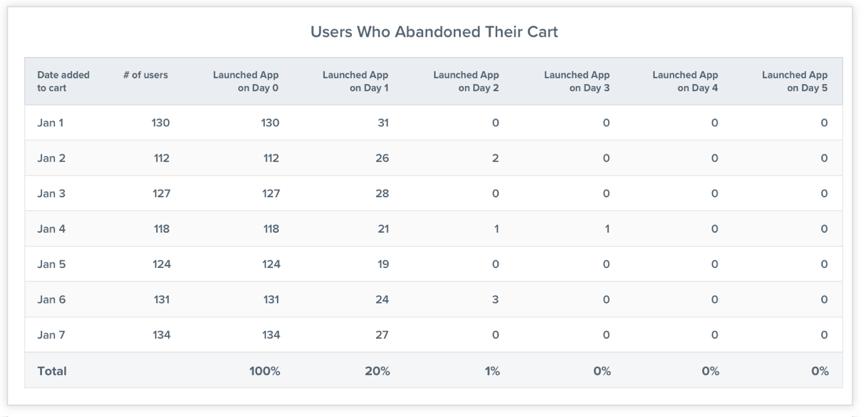Select the 'Launched App on Day 3' header
Screen dimensions: 865x417
(x=576, y=81)
